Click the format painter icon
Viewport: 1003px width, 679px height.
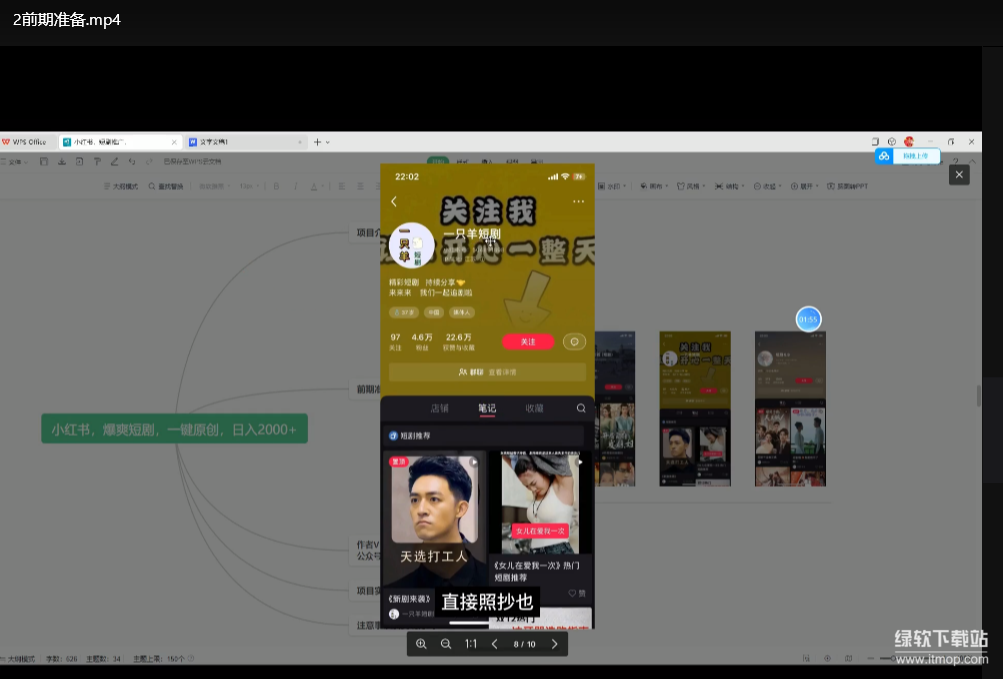97,162
